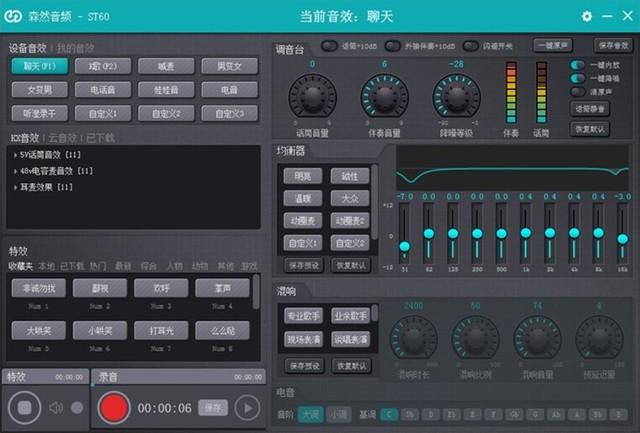Toggle the 外接伴奏+10dB switch
The height and width of the screenshot is (433, 640).
[393, 46]
